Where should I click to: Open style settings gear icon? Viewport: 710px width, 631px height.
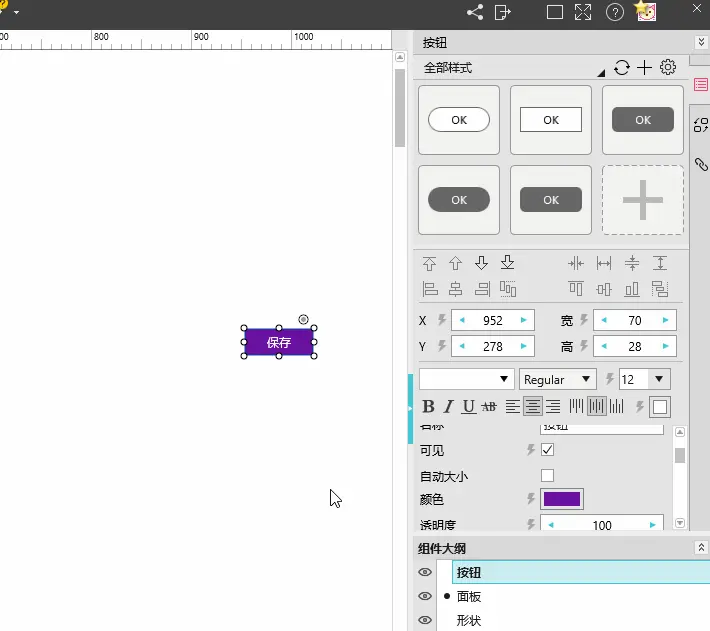[x=668, y=67]
